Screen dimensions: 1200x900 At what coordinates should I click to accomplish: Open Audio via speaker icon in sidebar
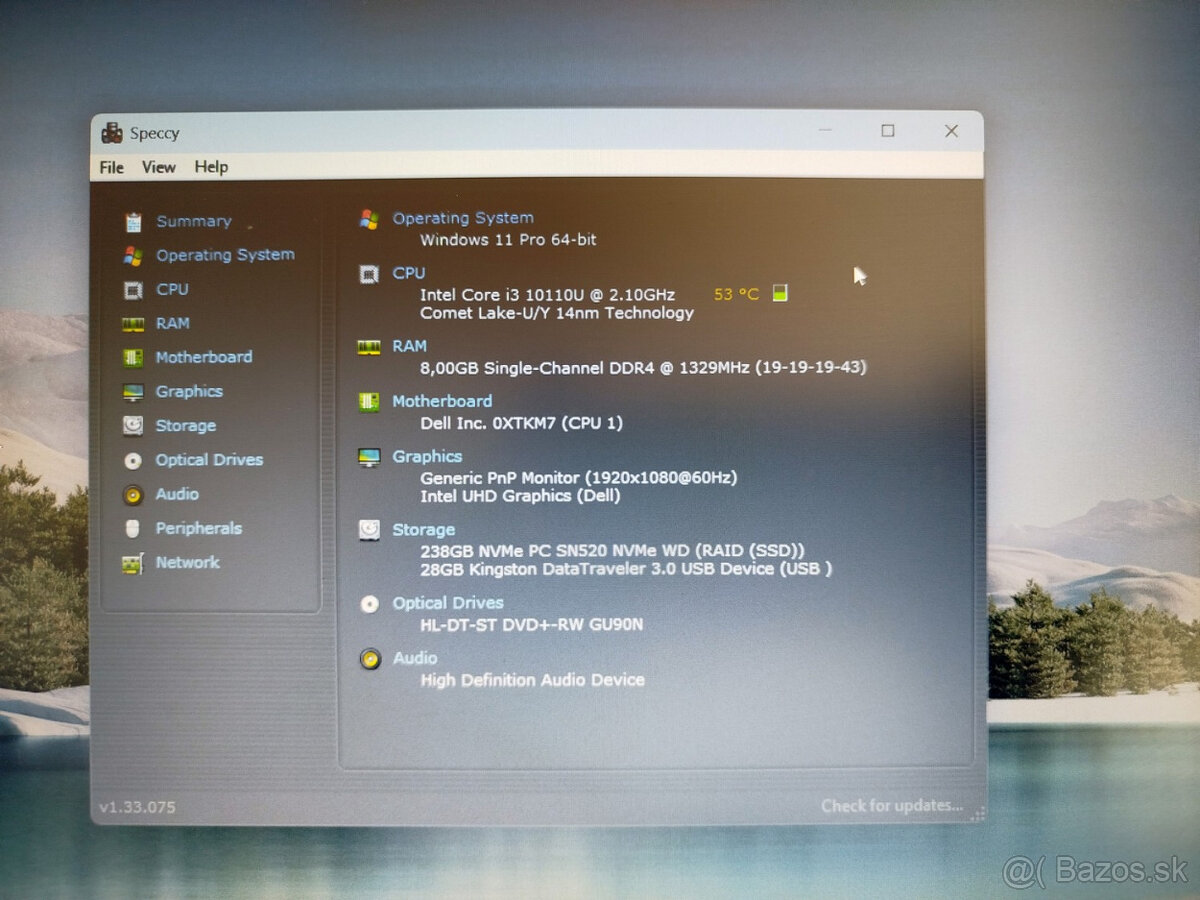133,495
